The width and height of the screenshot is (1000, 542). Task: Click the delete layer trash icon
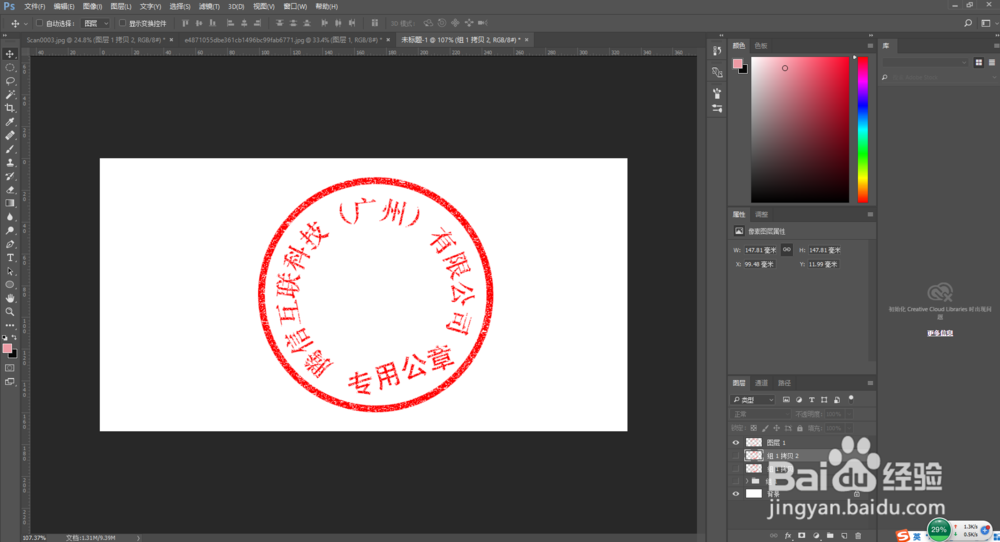coord(858,536)
